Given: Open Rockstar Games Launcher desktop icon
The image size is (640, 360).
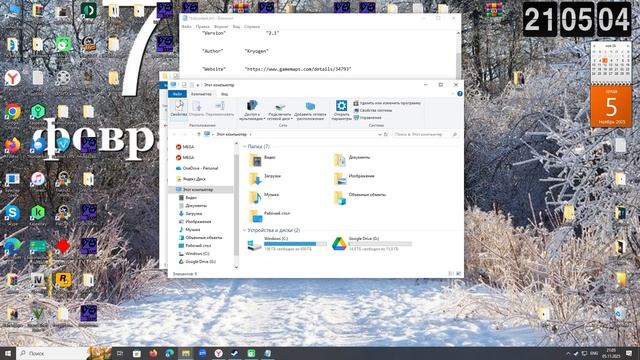Looking at the screenshot, I should click(x=63, y=280).
